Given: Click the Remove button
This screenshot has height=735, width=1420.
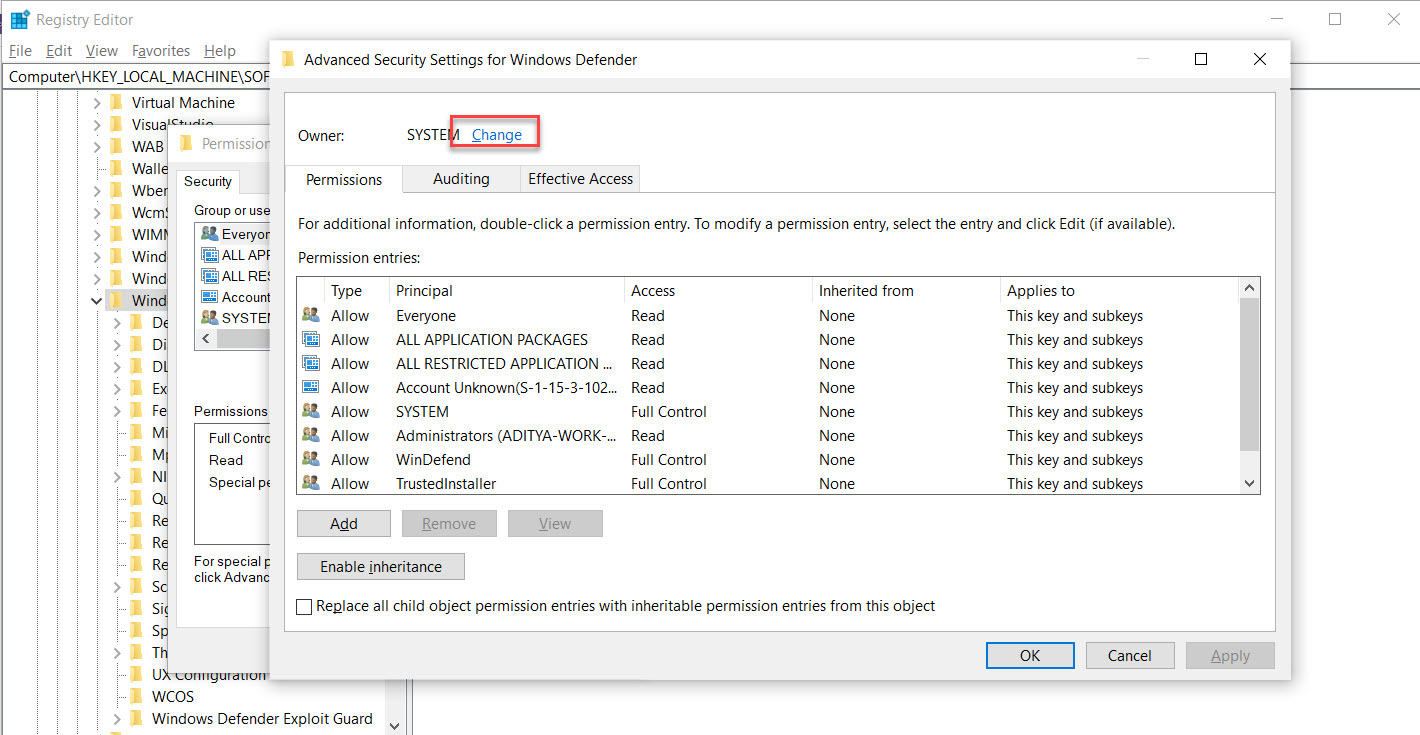Looking at the screenshot, I should (x=449, y=524).
